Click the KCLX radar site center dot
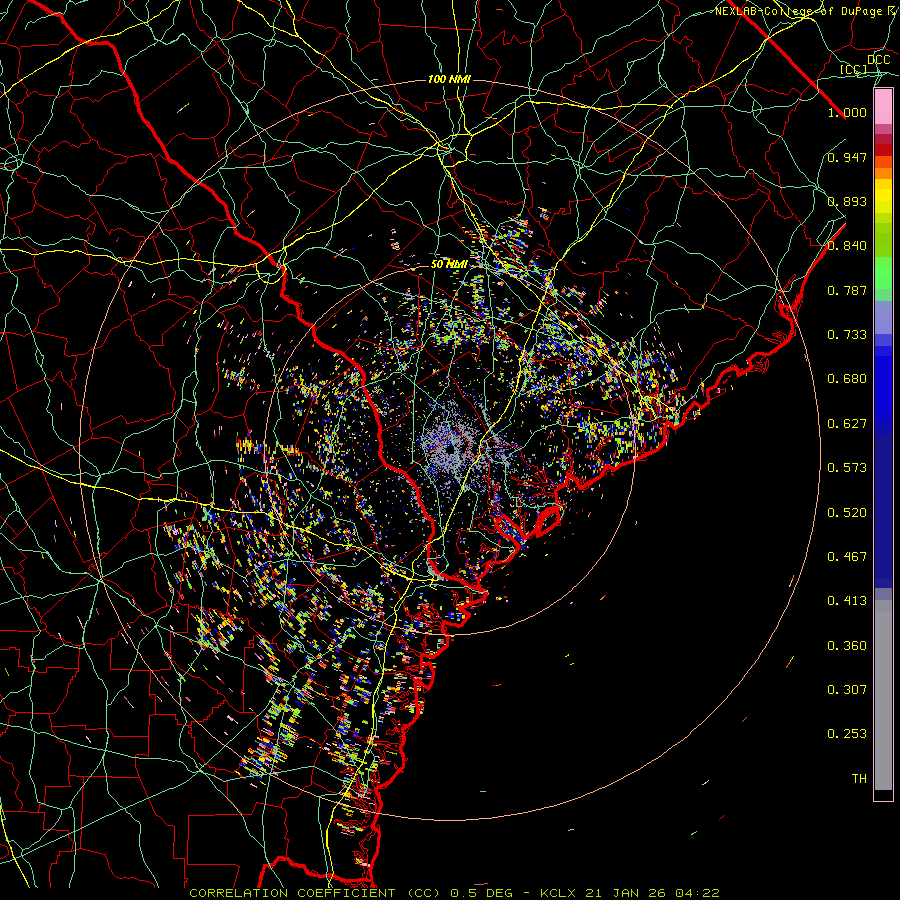 click(x=450, y=449)
